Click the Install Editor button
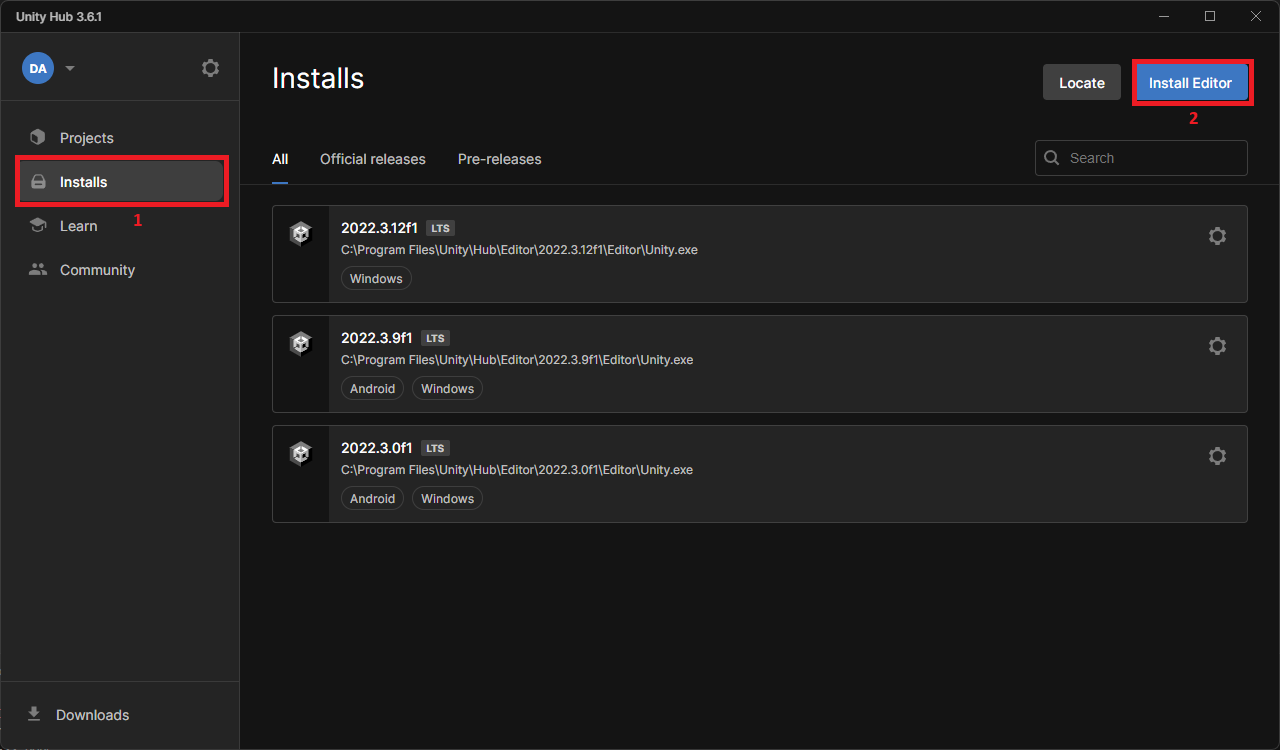This screenshot has width=1280, height=750. point(1192,82)
